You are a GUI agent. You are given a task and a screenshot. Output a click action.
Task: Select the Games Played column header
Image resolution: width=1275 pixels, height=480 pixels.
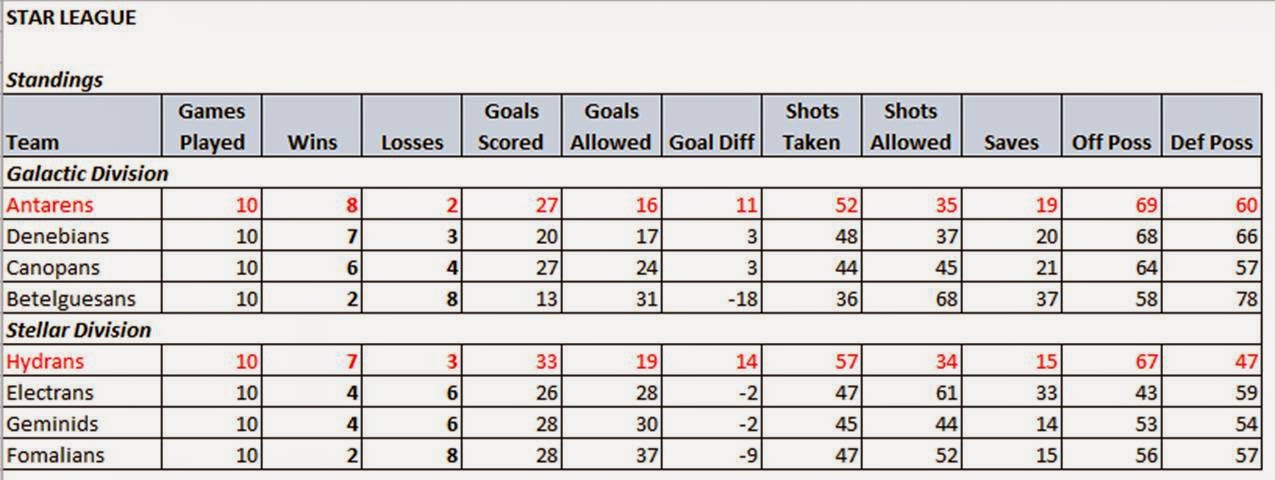(211, 126)
